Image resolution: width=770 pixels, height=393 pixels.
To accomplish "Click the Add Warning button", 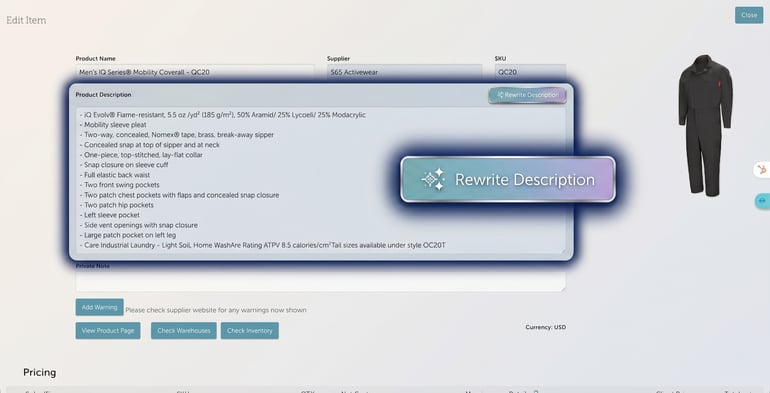I will coord(99,308).
